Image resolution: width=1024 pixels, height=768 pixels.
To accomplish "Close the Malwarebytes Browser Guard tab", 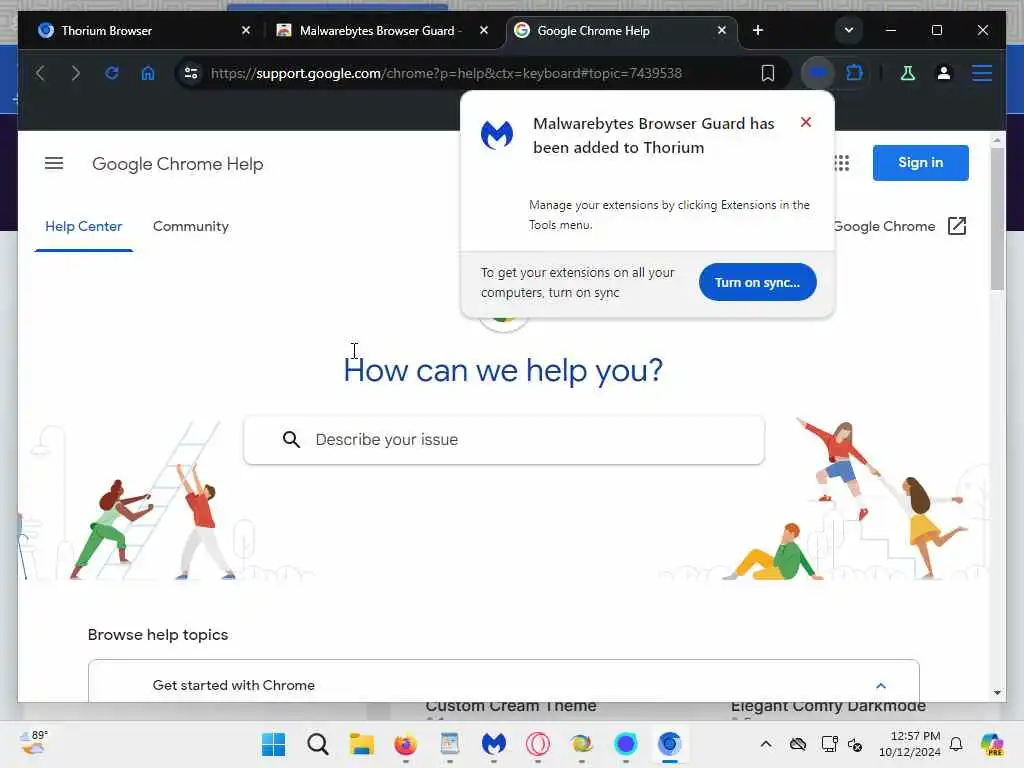I will [484, 30].
